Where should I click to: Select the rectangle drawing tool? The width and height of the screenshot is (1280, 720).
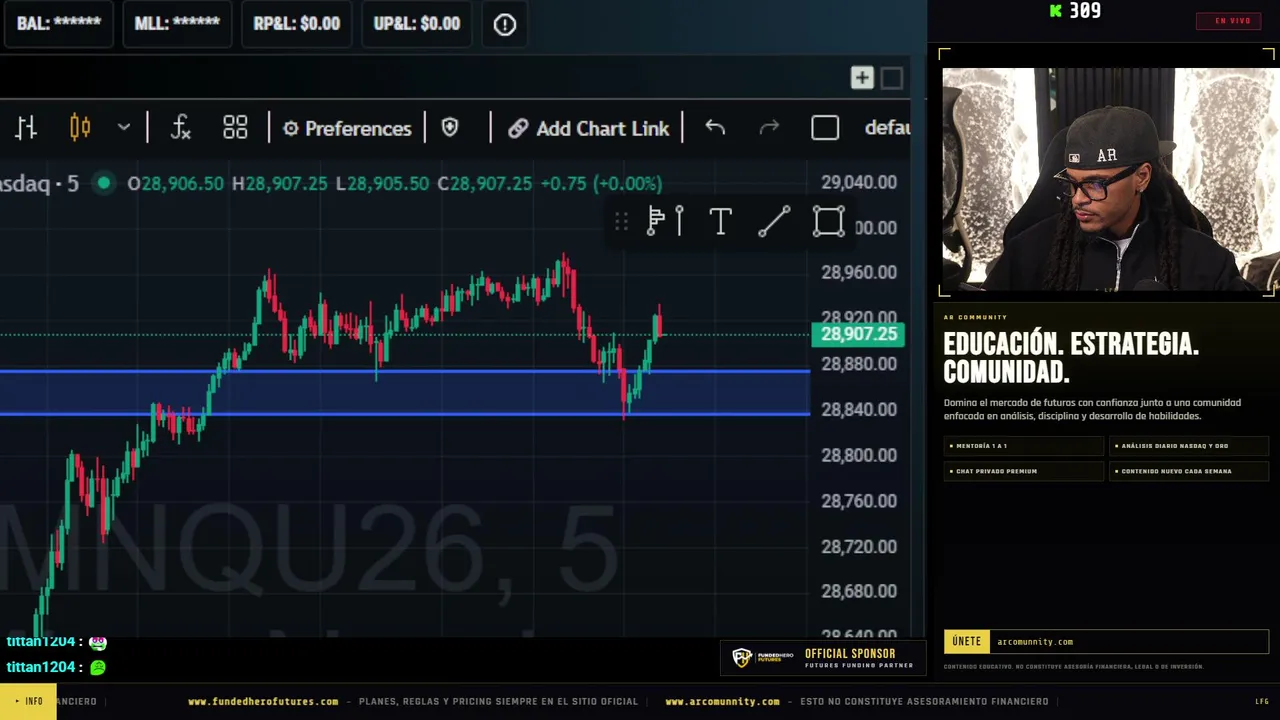[828, 221]
